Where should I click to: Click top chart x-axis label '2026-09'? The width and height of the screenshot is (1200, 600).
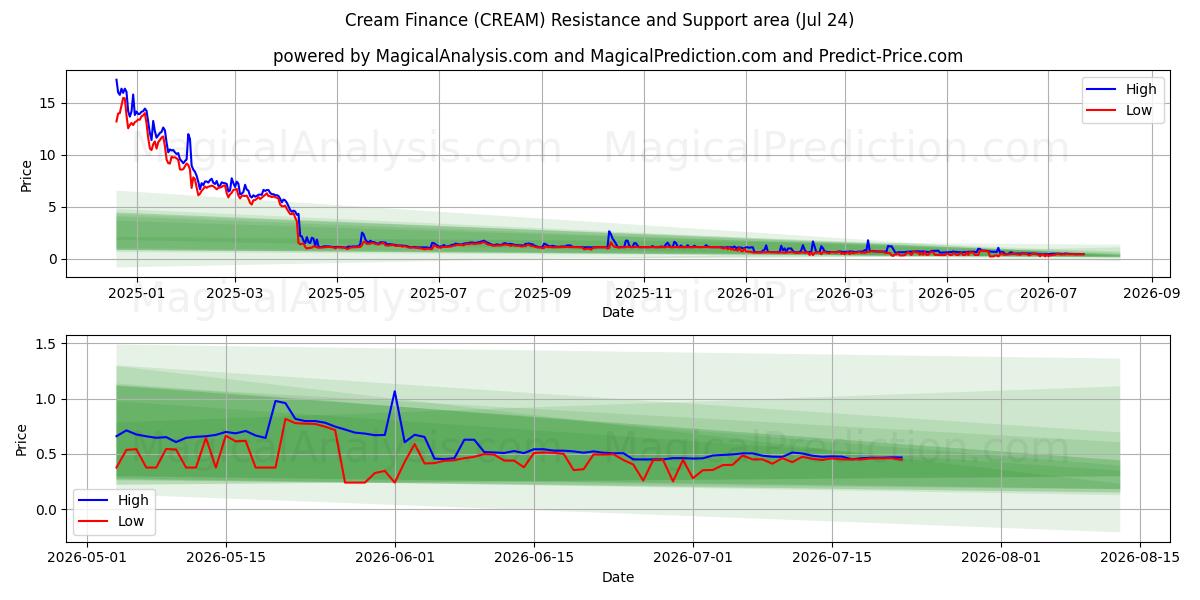pos(1152,293)
